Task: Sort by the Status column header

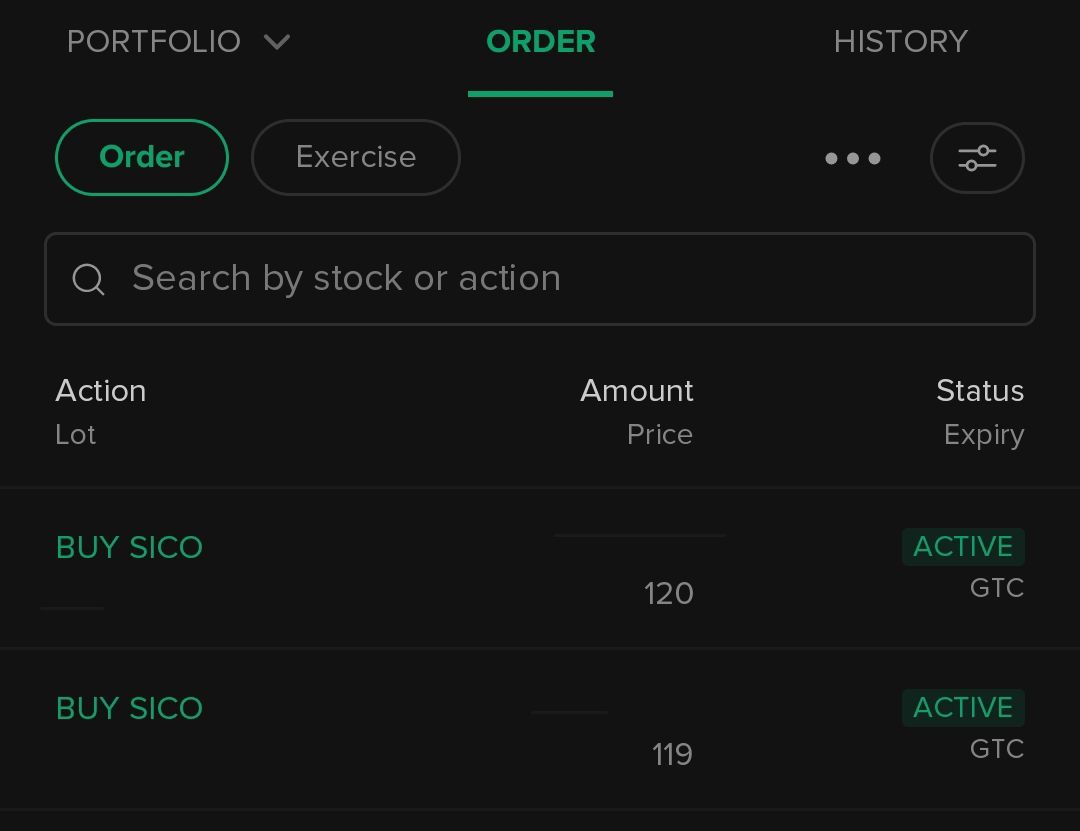Action: coord(979,391)
